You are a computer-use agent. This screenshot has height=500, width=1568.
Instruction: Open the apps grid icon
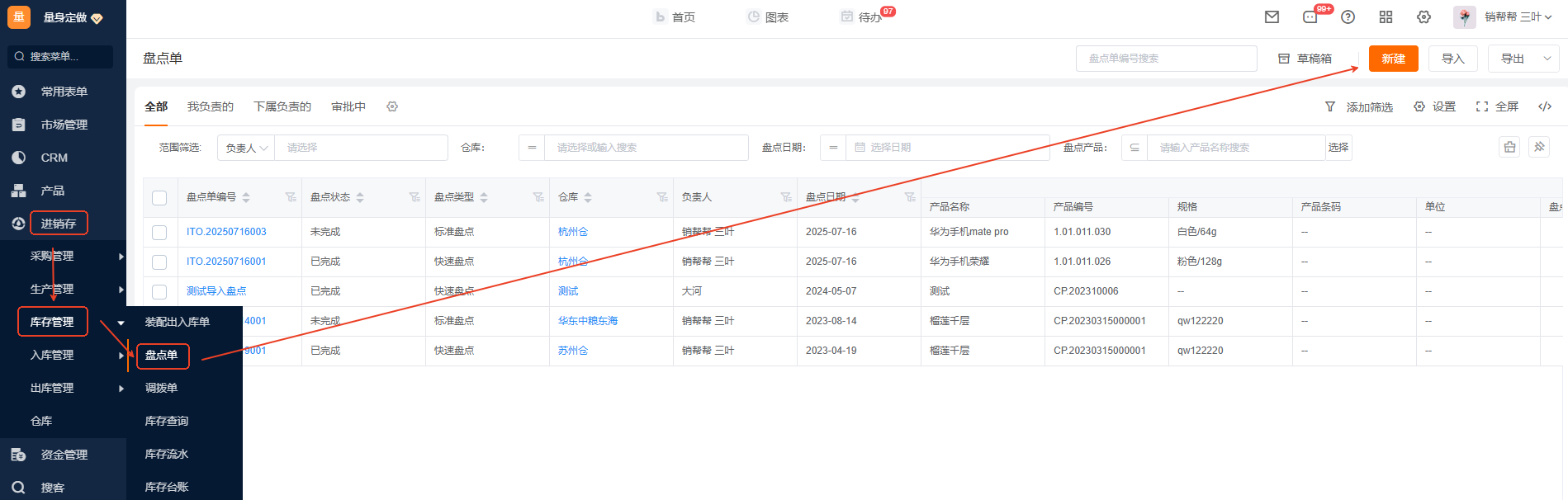click(x=1386, y=17)
